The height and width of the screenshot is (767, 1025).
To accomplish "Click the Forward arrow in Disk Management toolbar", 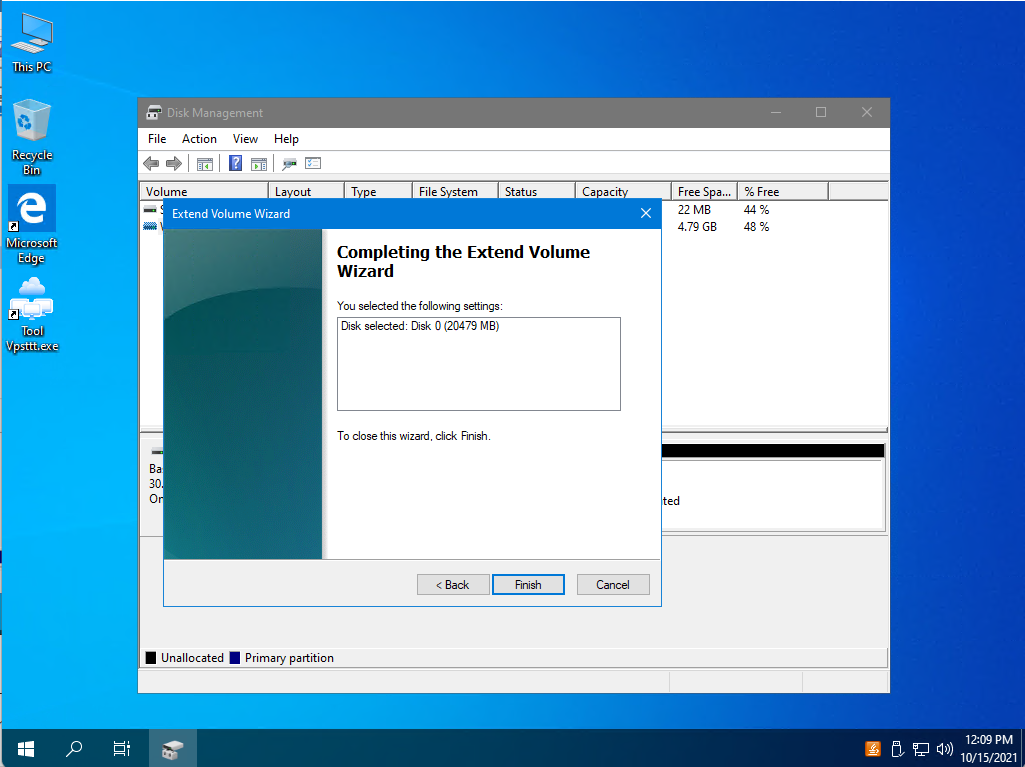I will tap(173, 163).
